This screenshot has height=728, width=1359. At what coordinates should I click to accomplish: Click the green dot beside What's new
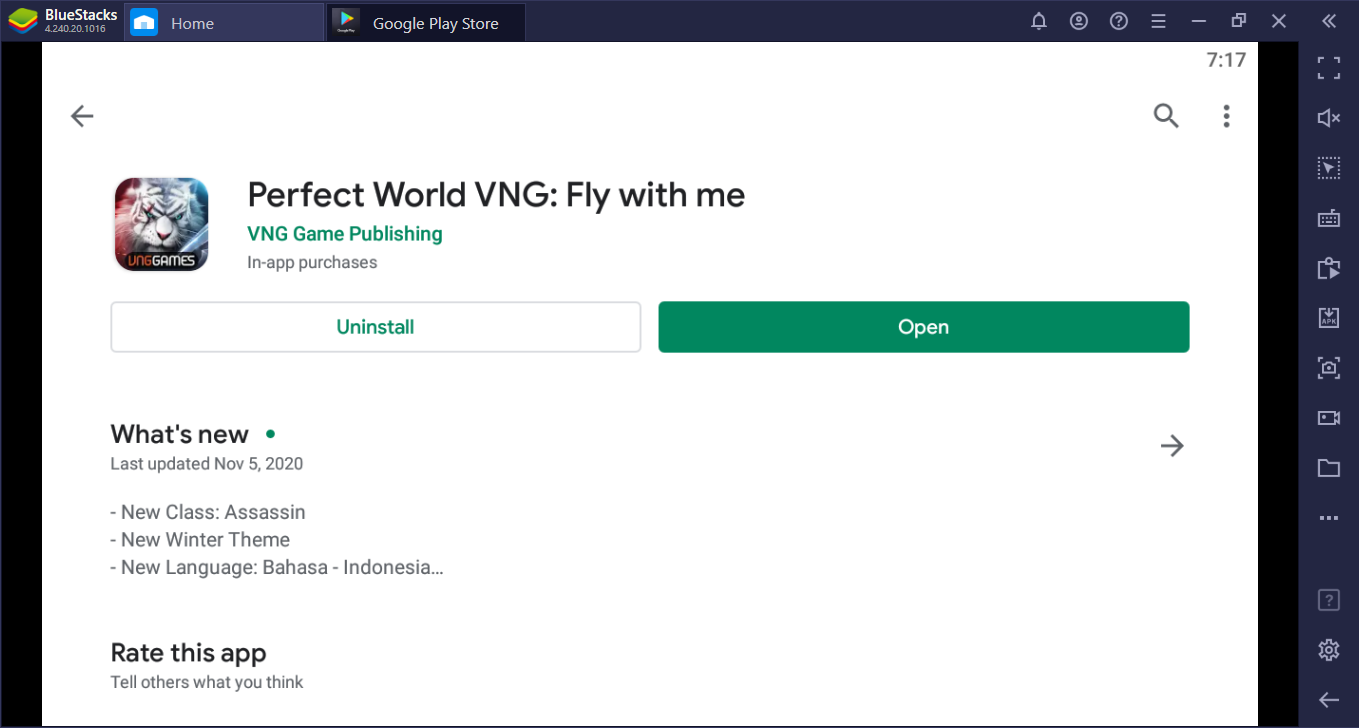(x=270, y=434)
